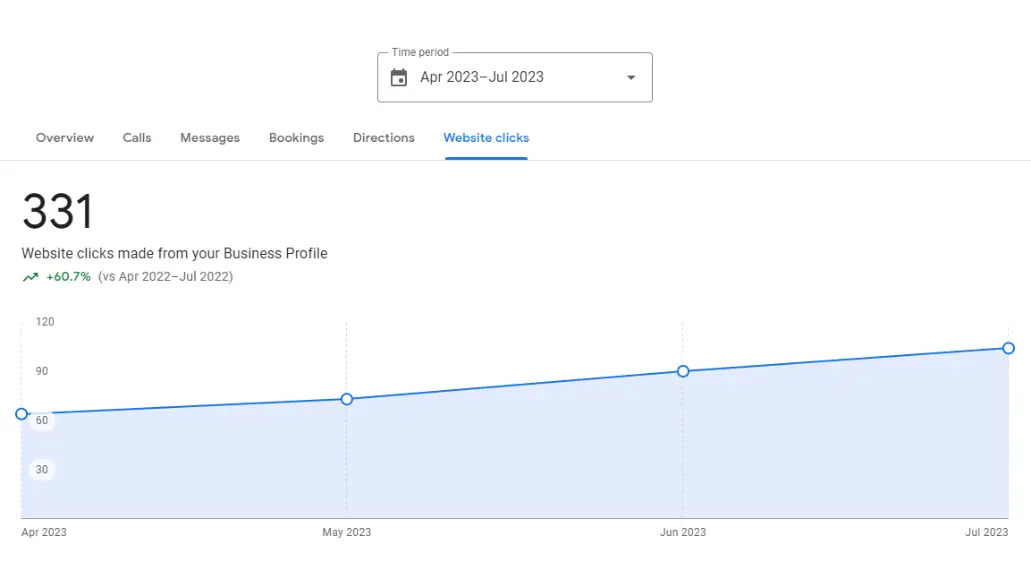
Task: Click the Jun 2023 data point on chart
Action: (x=683, y=372)
